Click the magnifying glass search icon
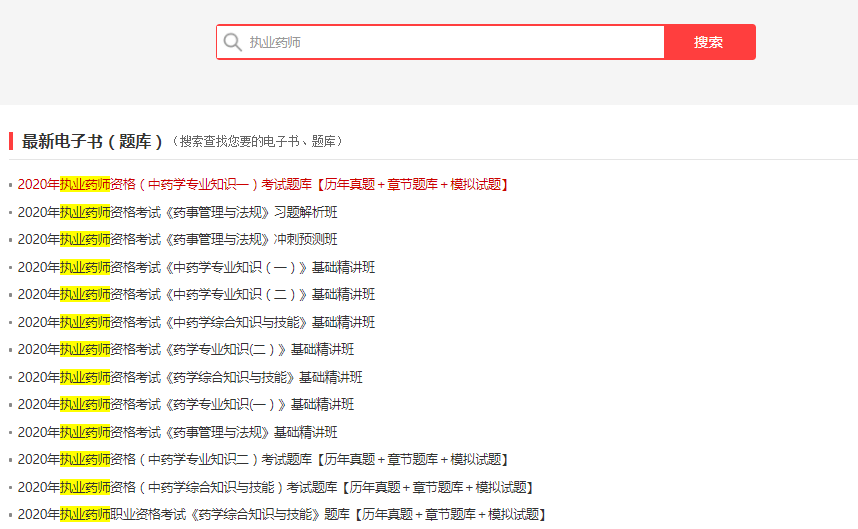 tap(233, 42)
